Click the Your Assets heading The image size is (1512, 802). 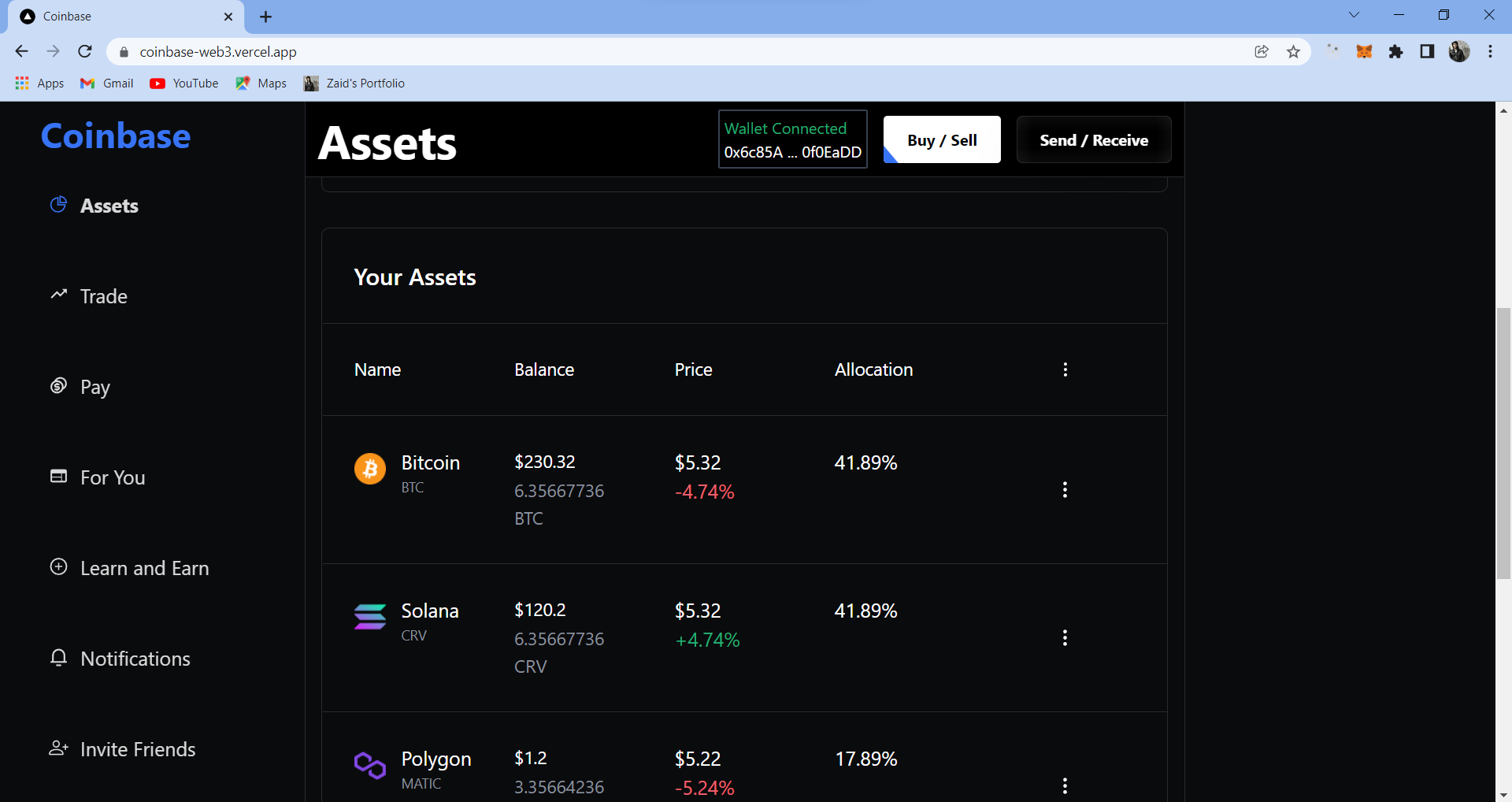(415, 277)
